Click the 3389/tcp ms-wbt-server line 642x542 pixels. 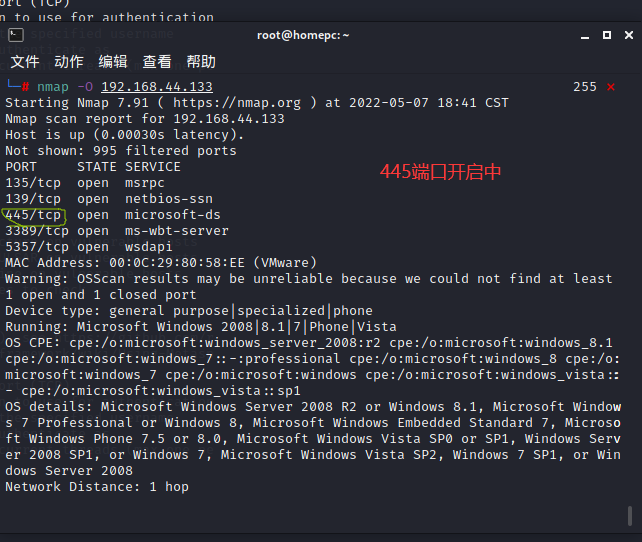tap(117, 231)
